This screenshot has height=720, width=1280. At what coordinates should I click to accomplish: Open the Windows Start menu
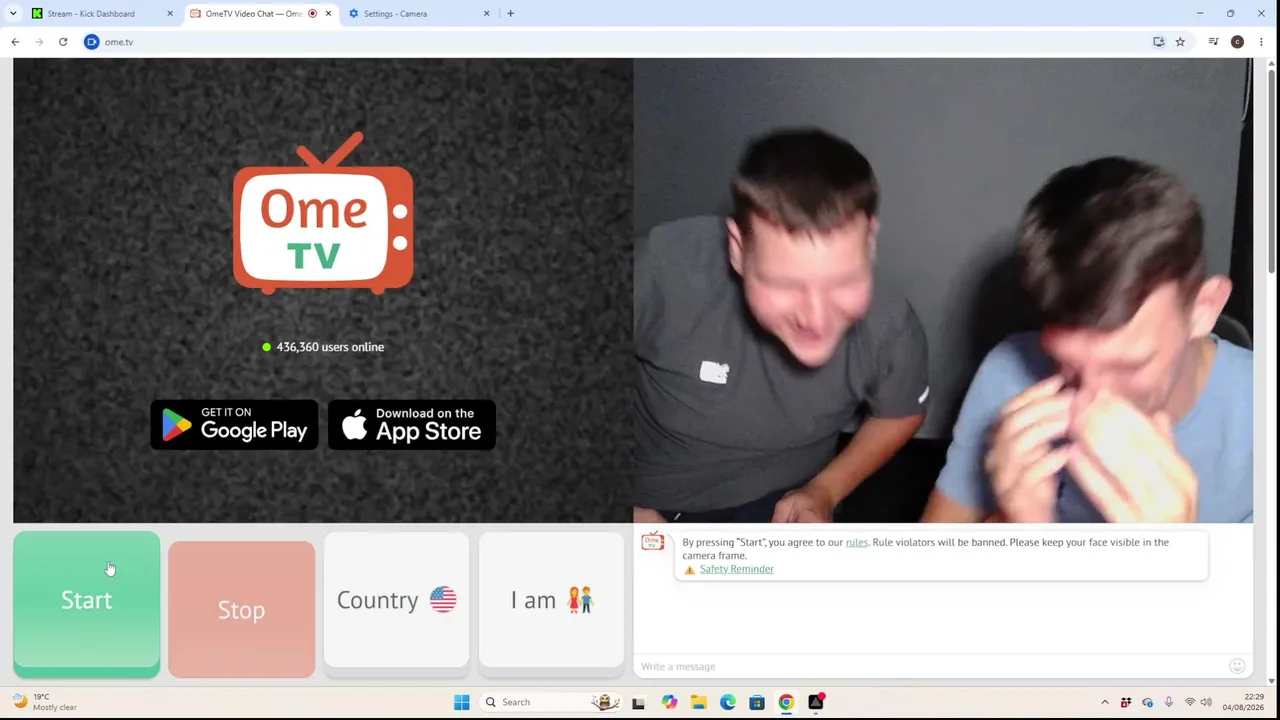click(462, 702)
